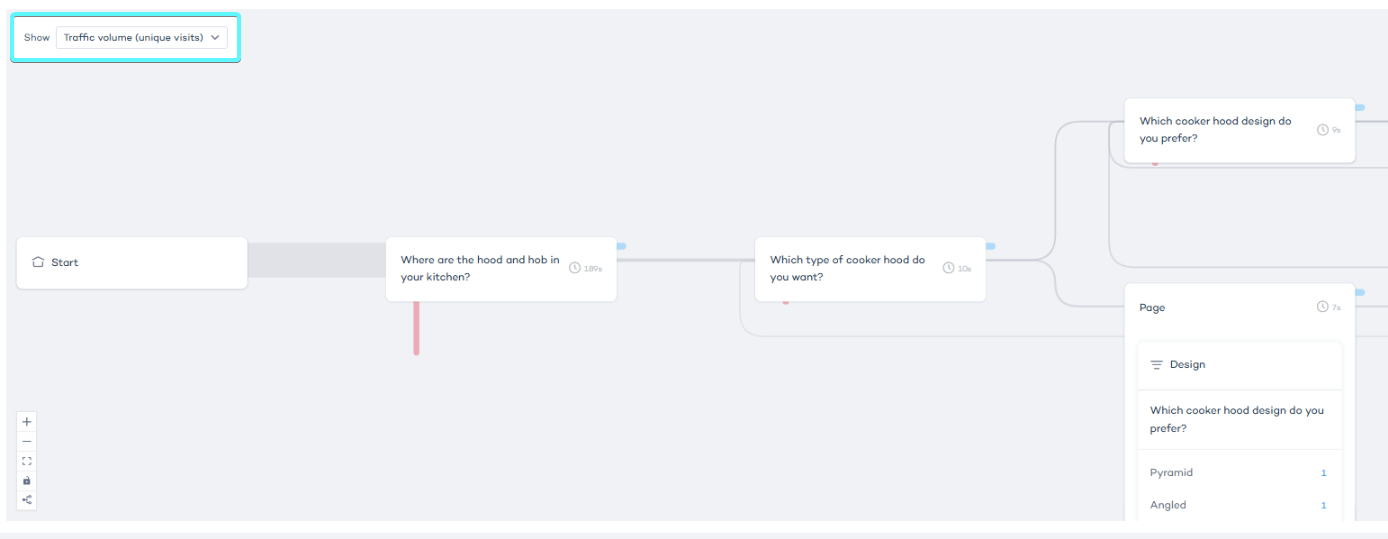Click the Angled answer row
This screenshot has height=539, width=1388.
(x=1238, y=505)
